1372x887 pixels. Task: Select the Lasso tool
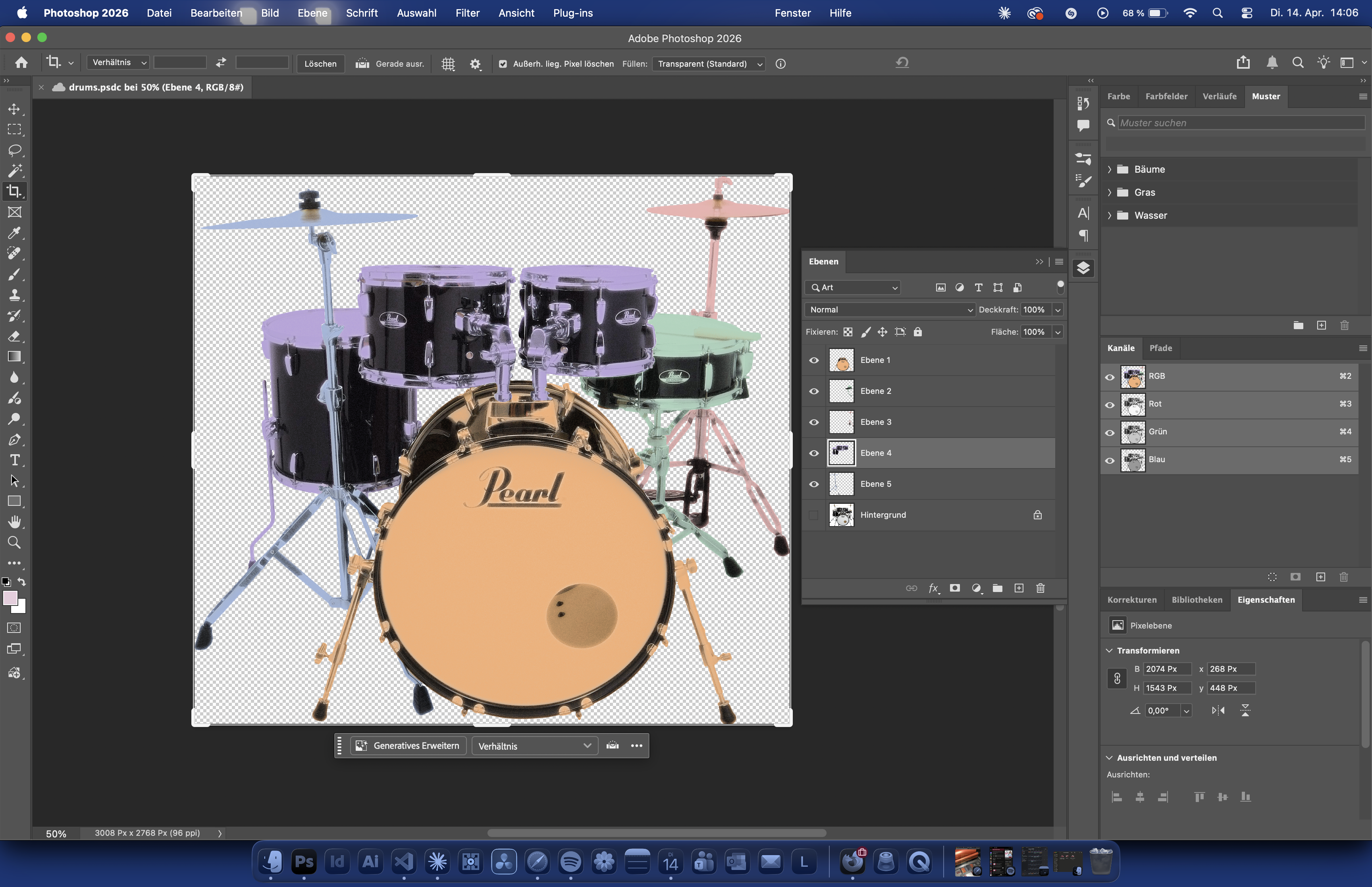[x=14, y=150]
